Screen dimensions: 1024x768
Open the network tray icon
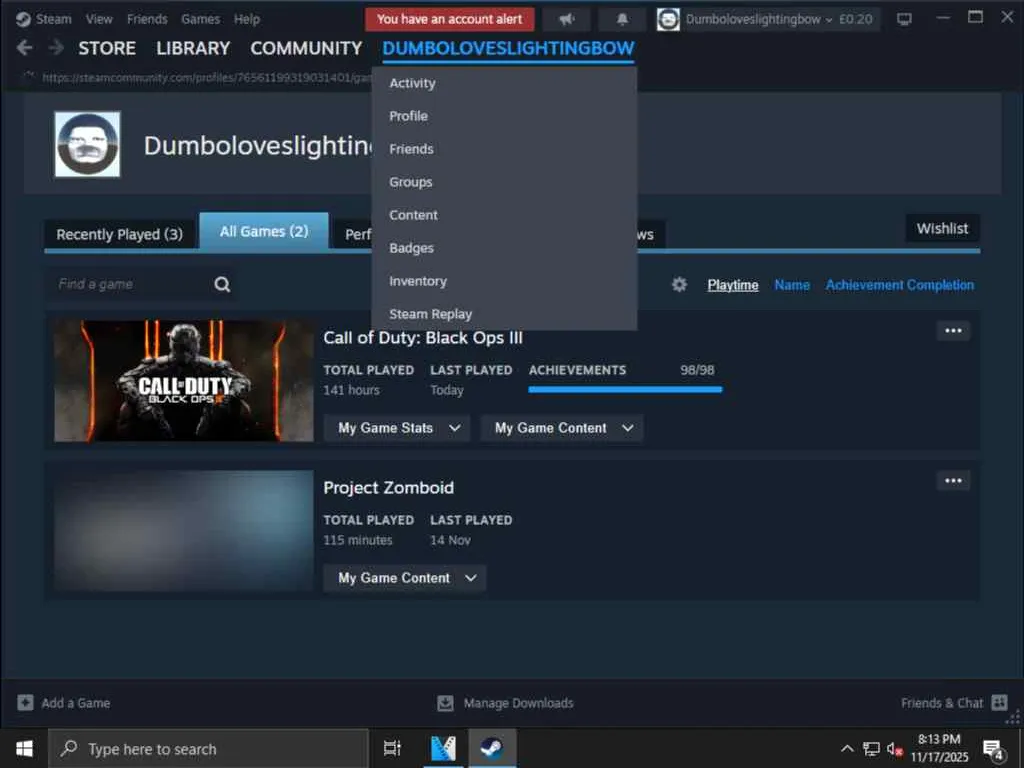click(x=871, y=748)
